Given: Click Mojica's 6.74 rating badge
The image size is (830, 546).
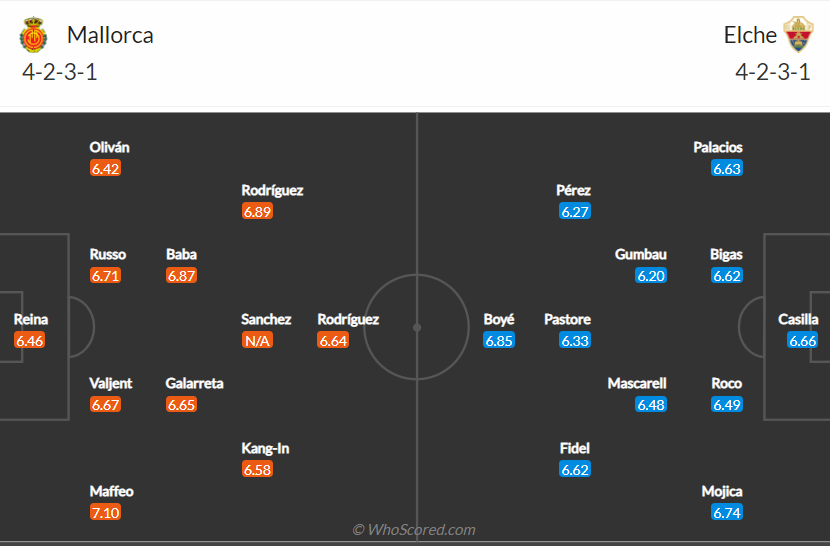Looking at the screenshot, I should tap(727, 512).
